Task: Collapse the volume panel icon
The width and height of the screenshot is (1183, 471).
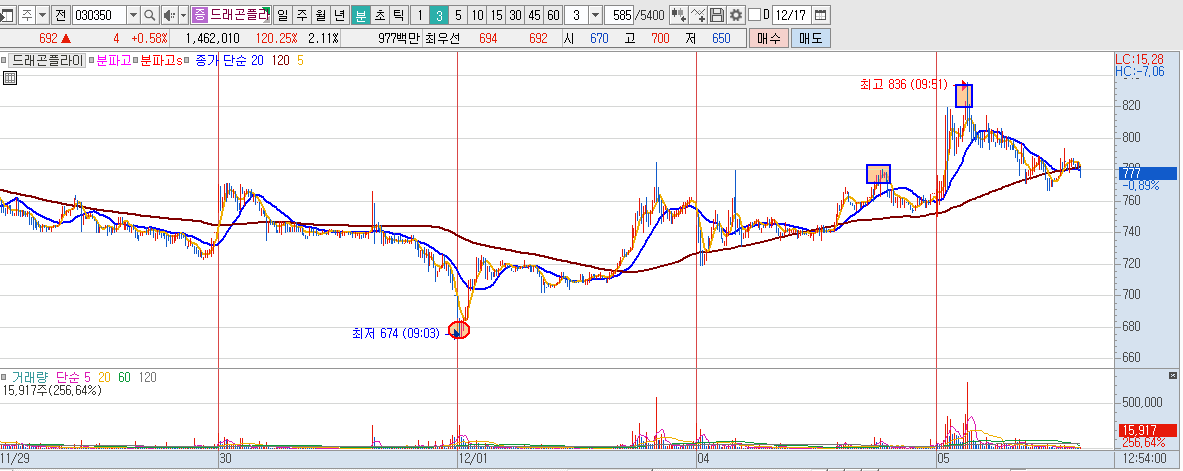Action: coord(3,377)
